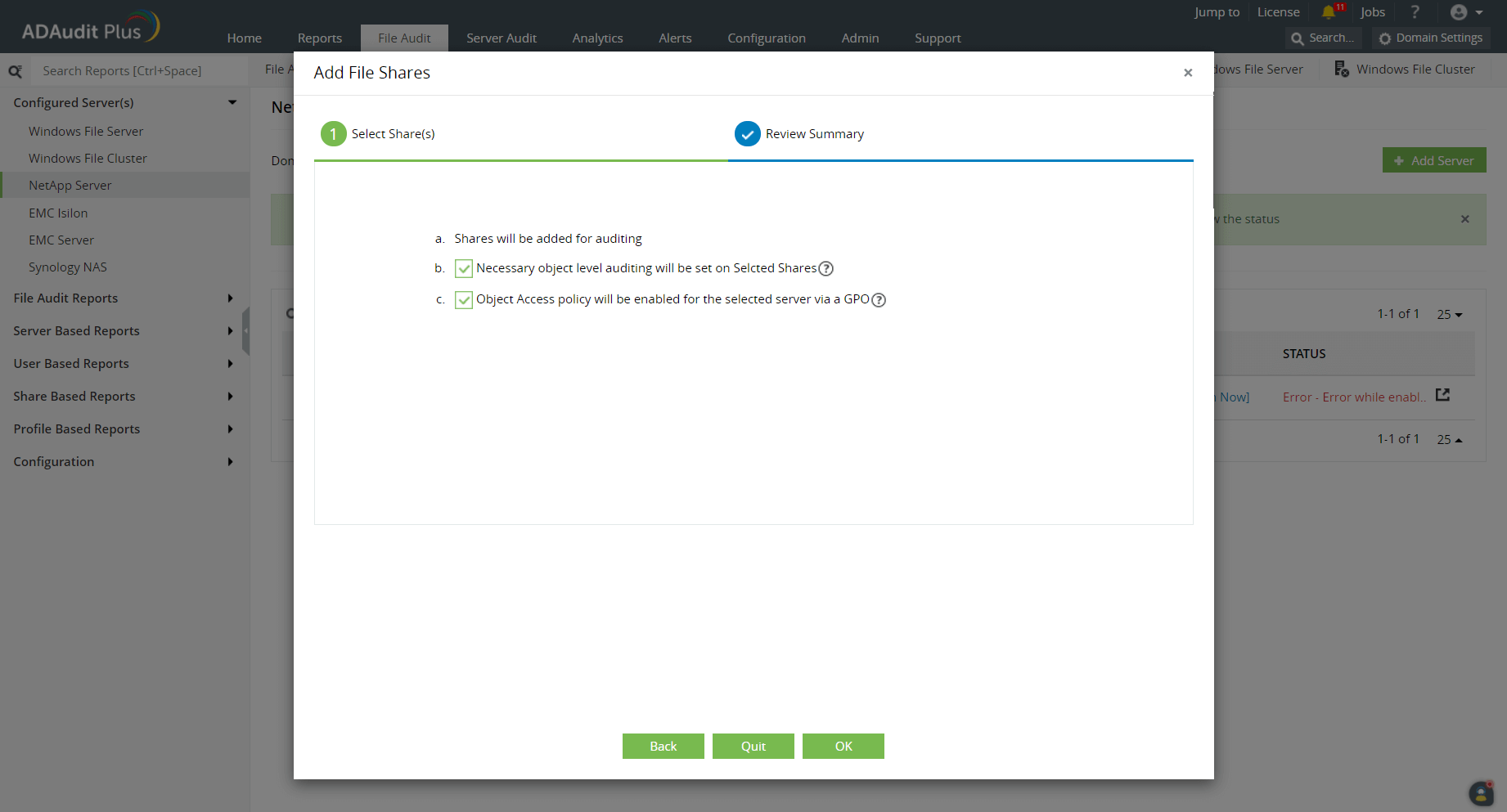Expand Share Based Reports

point(231,397)
